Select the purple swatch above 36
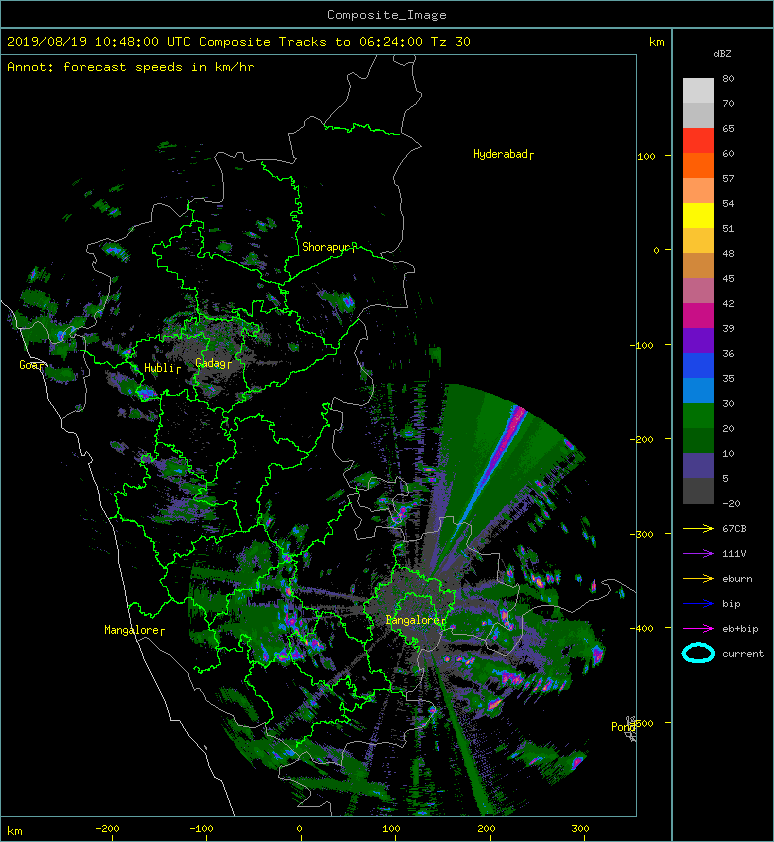 click(x=698, y=340)
